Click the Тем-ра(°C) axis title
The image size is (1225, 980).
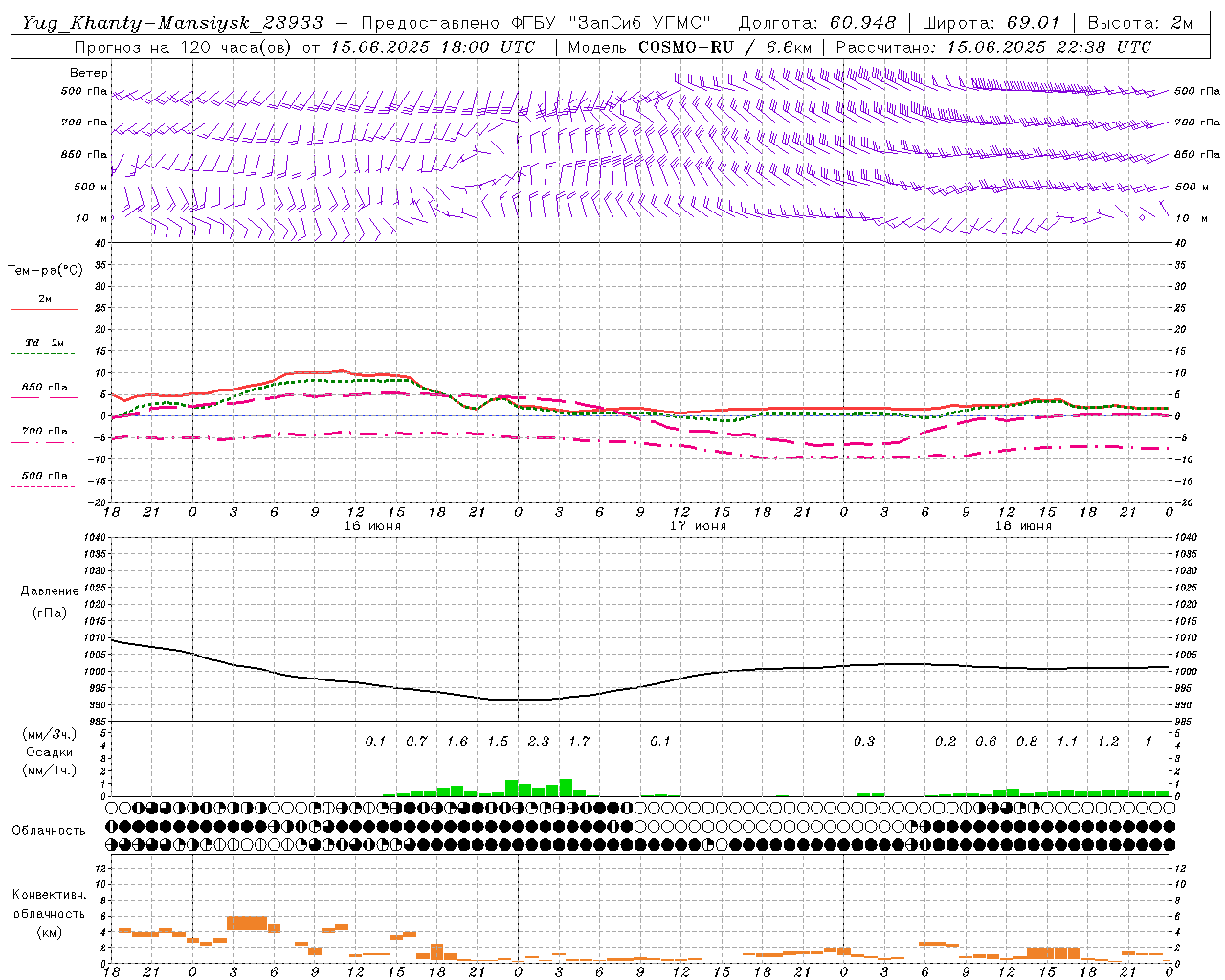[45, 271]
